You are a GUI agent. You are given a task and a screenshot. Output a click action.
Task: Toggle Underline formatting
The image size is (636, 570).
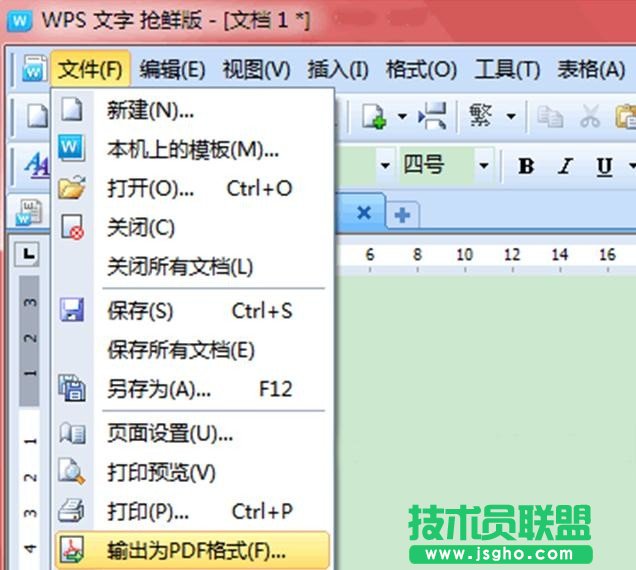coord(604,166)
